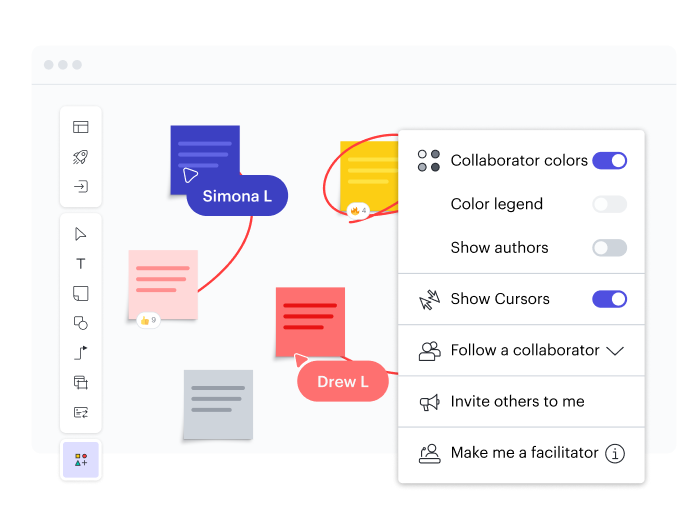
Task: Select the Text tool
Action: pos(81,264)
